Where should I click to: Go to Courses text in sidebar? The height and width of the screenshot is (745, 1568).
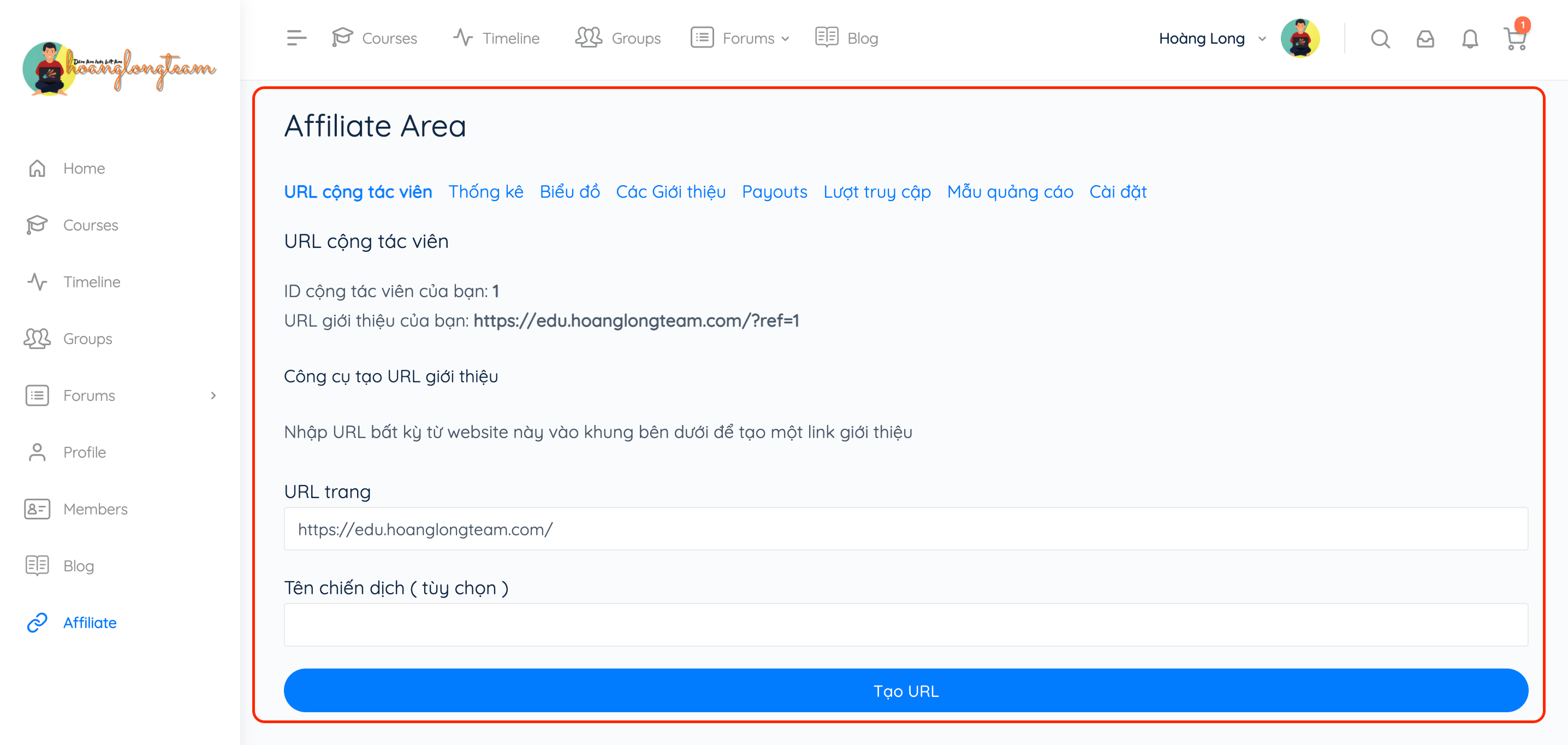coord(91,225)
